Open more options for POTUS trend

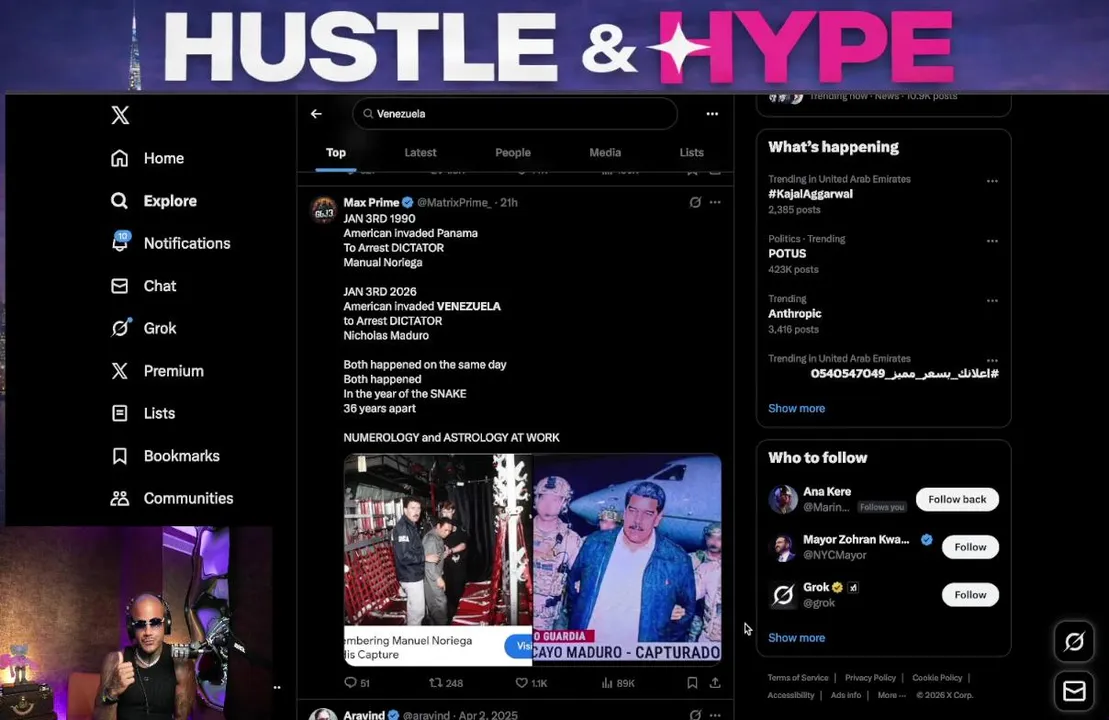click(992, 241)
